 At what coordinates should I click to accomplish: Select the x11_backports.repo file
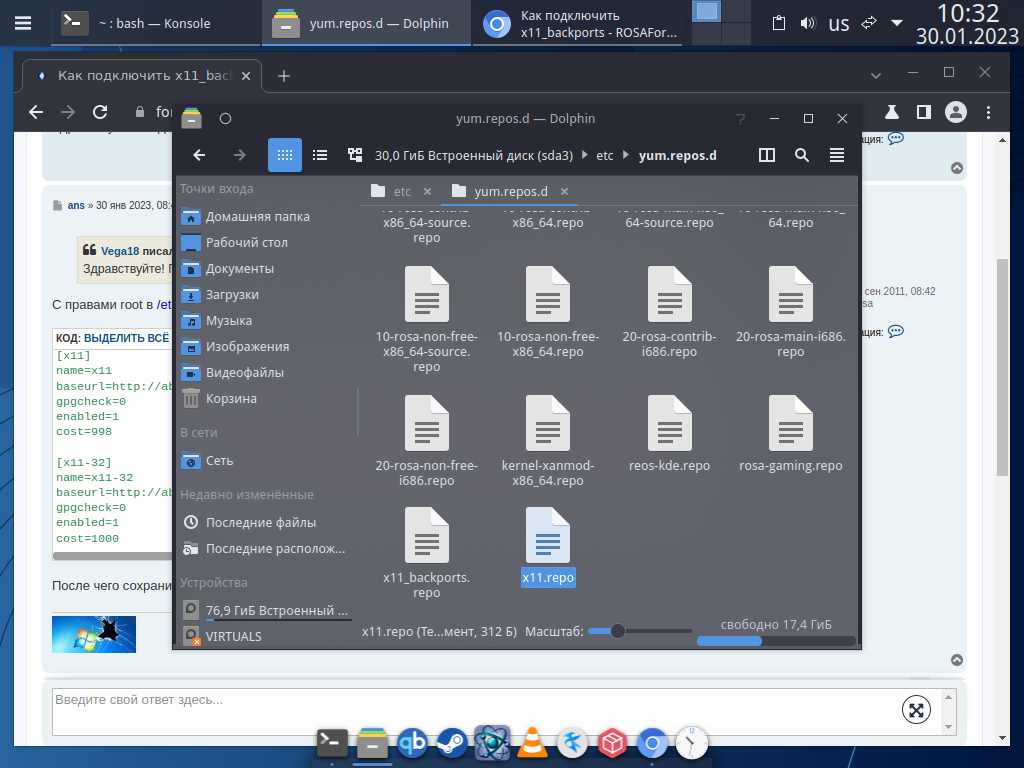click(x=426, y=552)
